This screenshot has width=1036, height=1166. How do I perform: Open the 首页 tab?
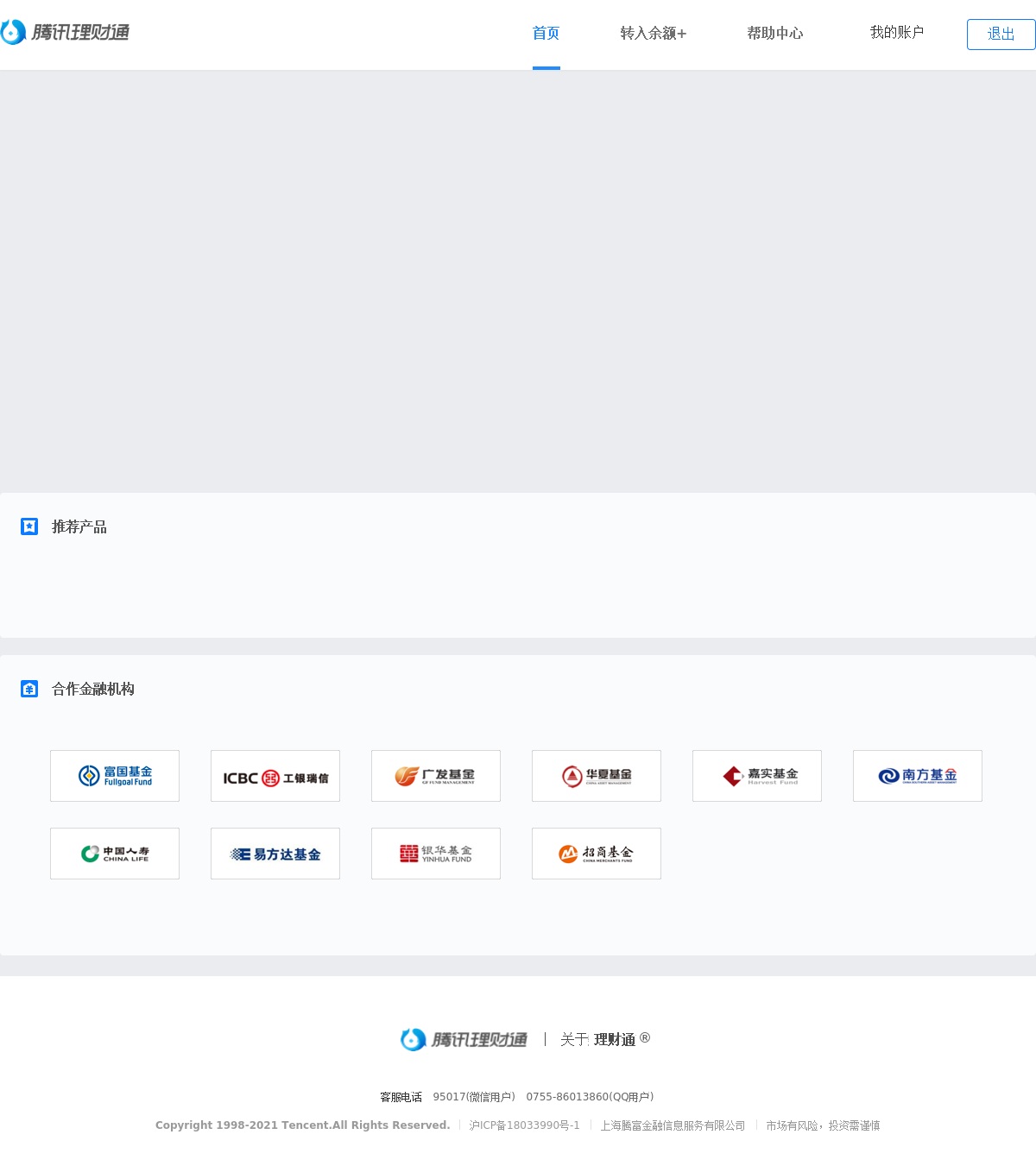pos(546,34)
